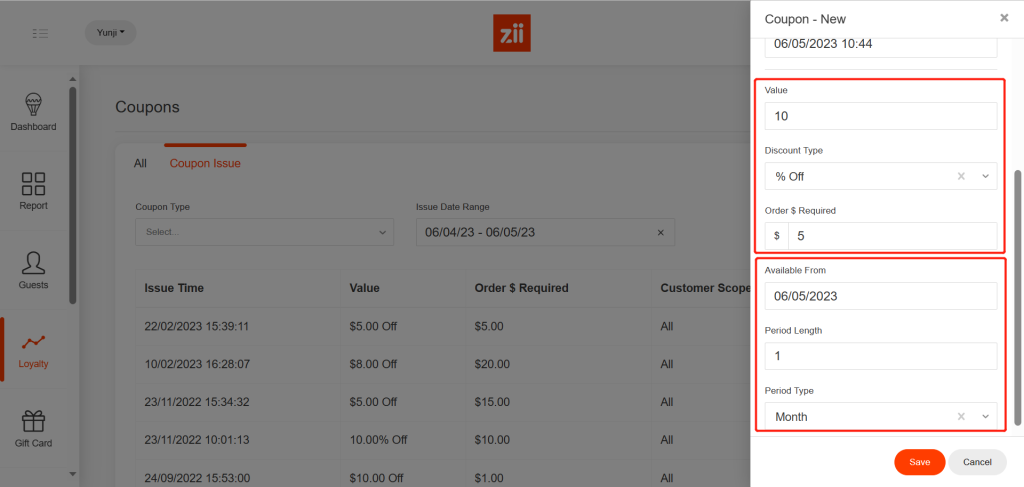
Task: Expand the Discount Type dropdown arrow
Action: pos(985,176)
